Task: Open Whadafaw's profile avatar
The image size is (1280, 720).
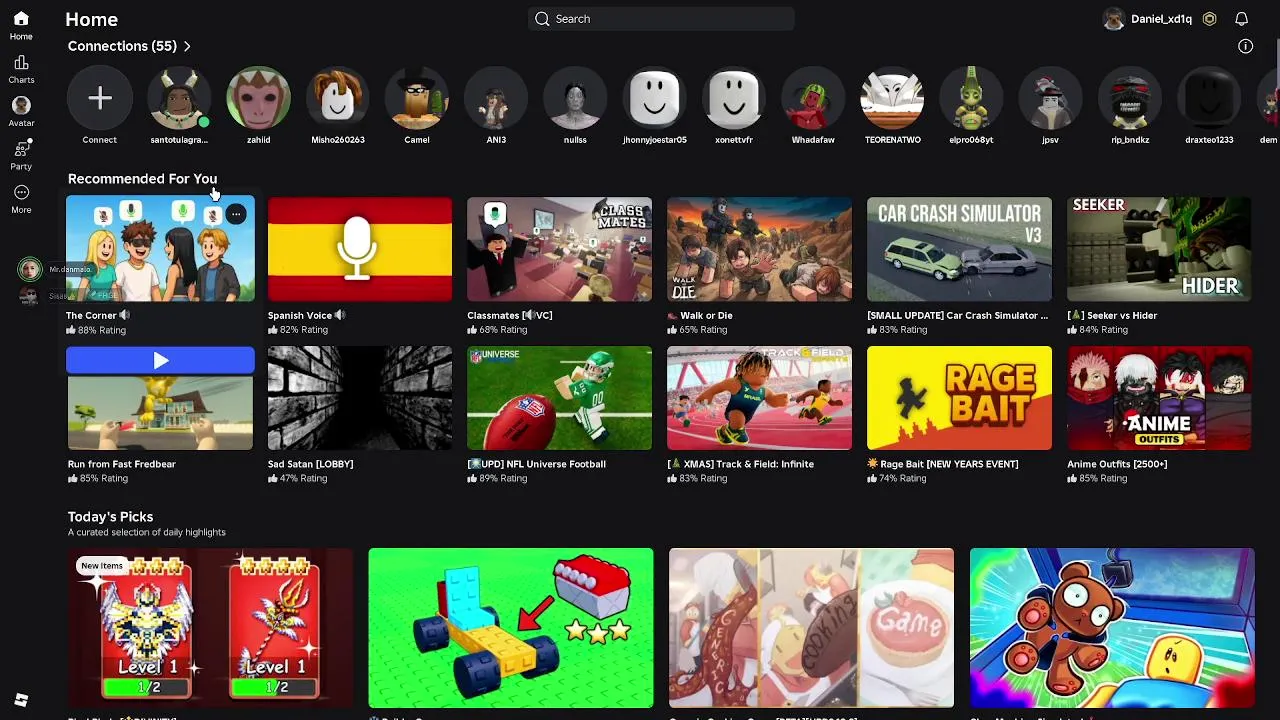Action: coord(813,98)
